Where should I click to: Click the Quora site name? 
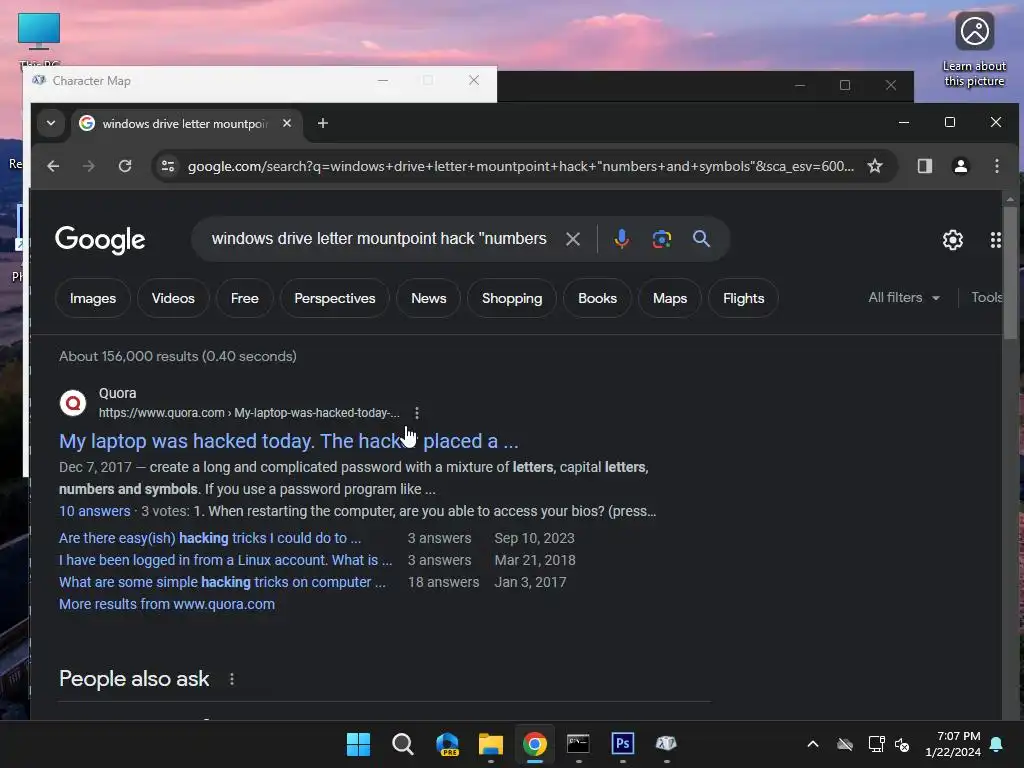pyautogui.click(x=118, y=393)
